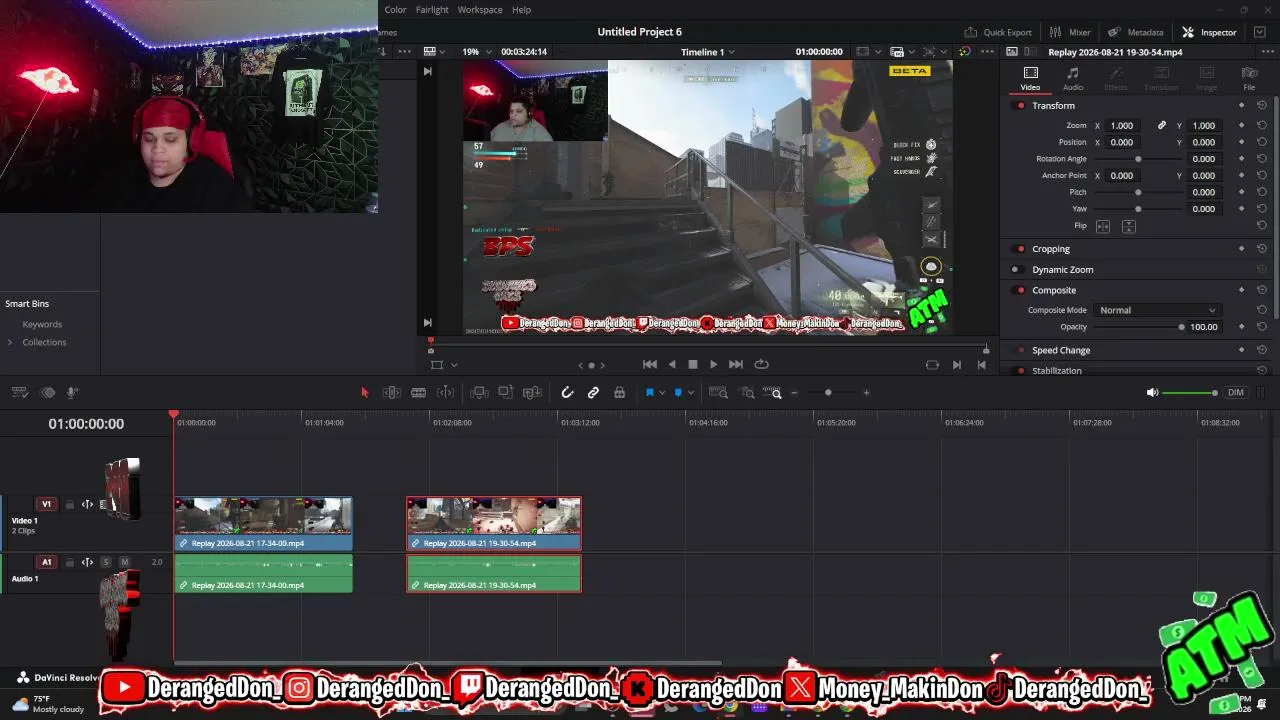Play the timeline viewer
The width and height of the screenshot is (1280, 720).
[713, 365]
